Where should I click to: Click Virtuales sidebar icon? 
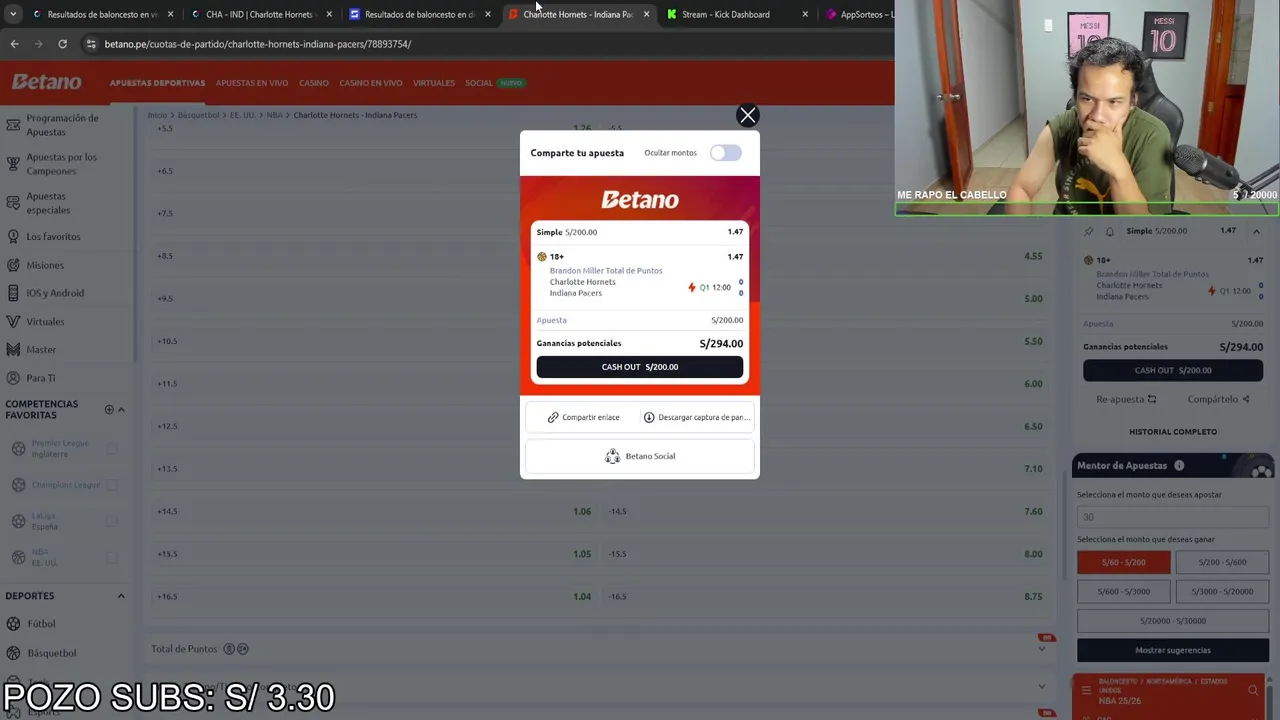tap(13, 322)
